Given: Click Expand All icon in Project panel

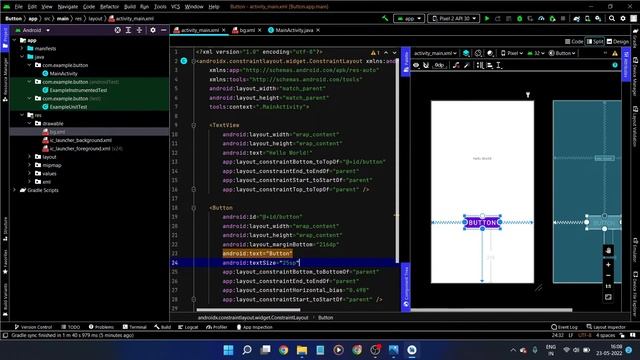Looking at the screenshot, I should [x=128, y=30].
